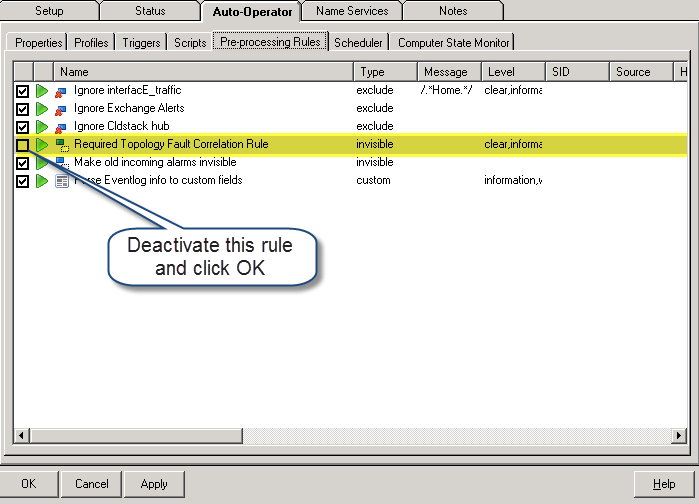Uncheck the Ignore interfacE_traffic rule checkbox
Viewport: 699px width, 504px height.
tap(23, 91)
